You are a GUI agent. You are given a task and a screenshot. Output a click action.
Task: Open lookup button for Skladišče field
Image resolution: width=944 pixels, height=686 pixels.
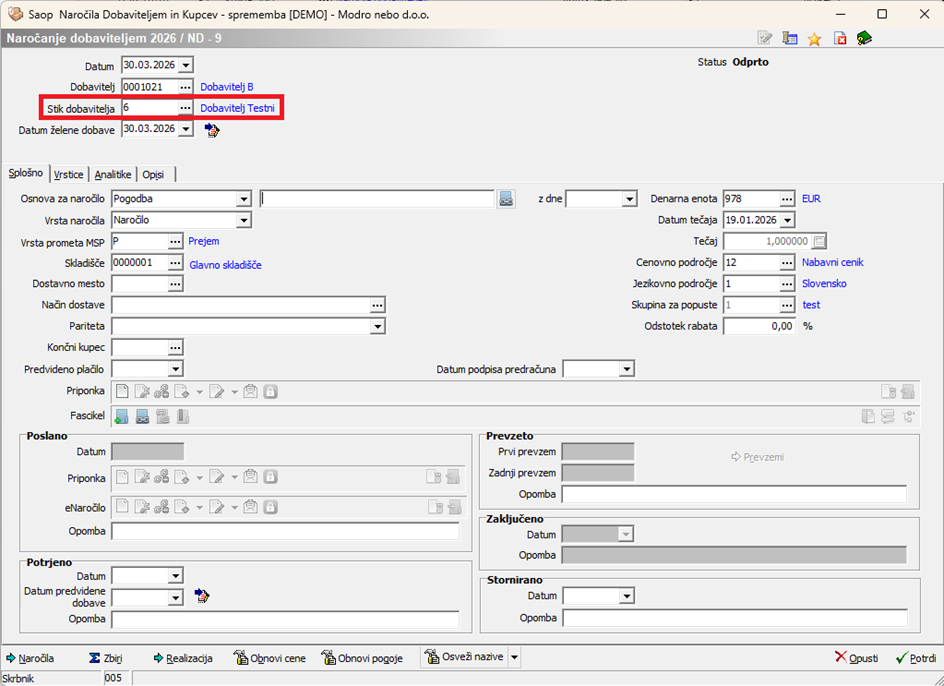[175, 263]
